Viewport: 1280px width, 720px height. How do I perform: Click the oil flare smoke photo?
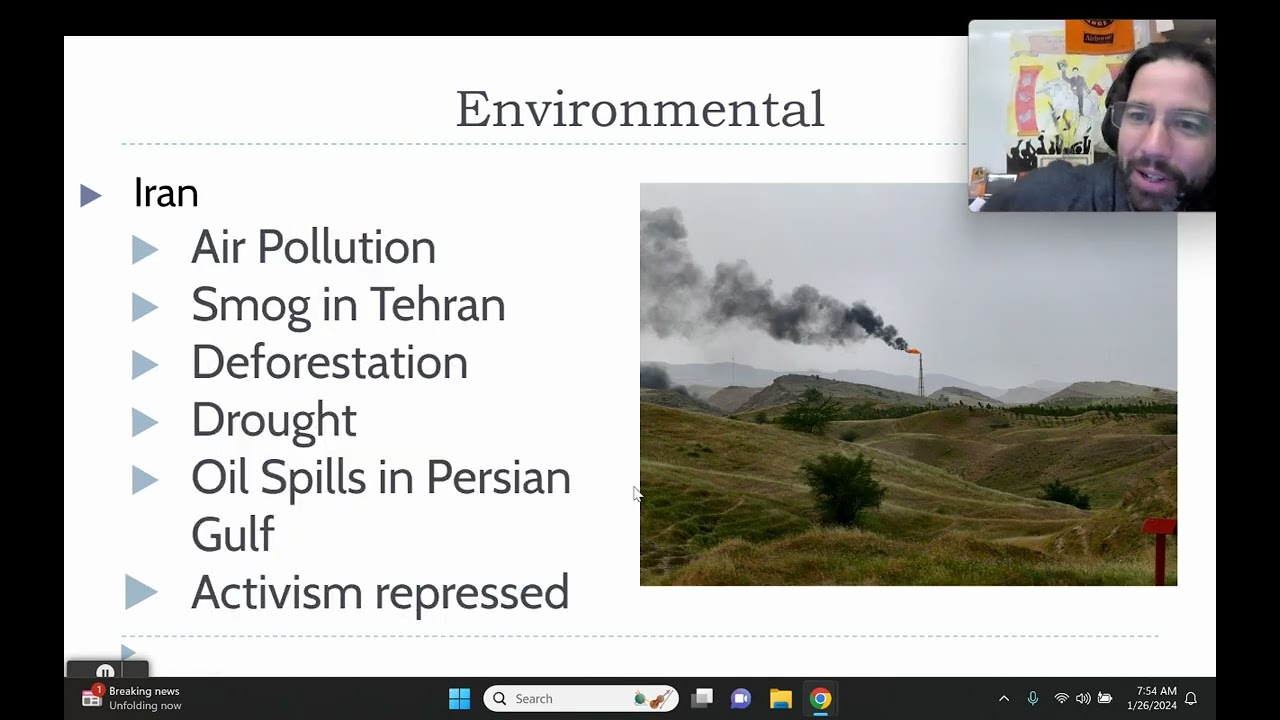(908, 384)
